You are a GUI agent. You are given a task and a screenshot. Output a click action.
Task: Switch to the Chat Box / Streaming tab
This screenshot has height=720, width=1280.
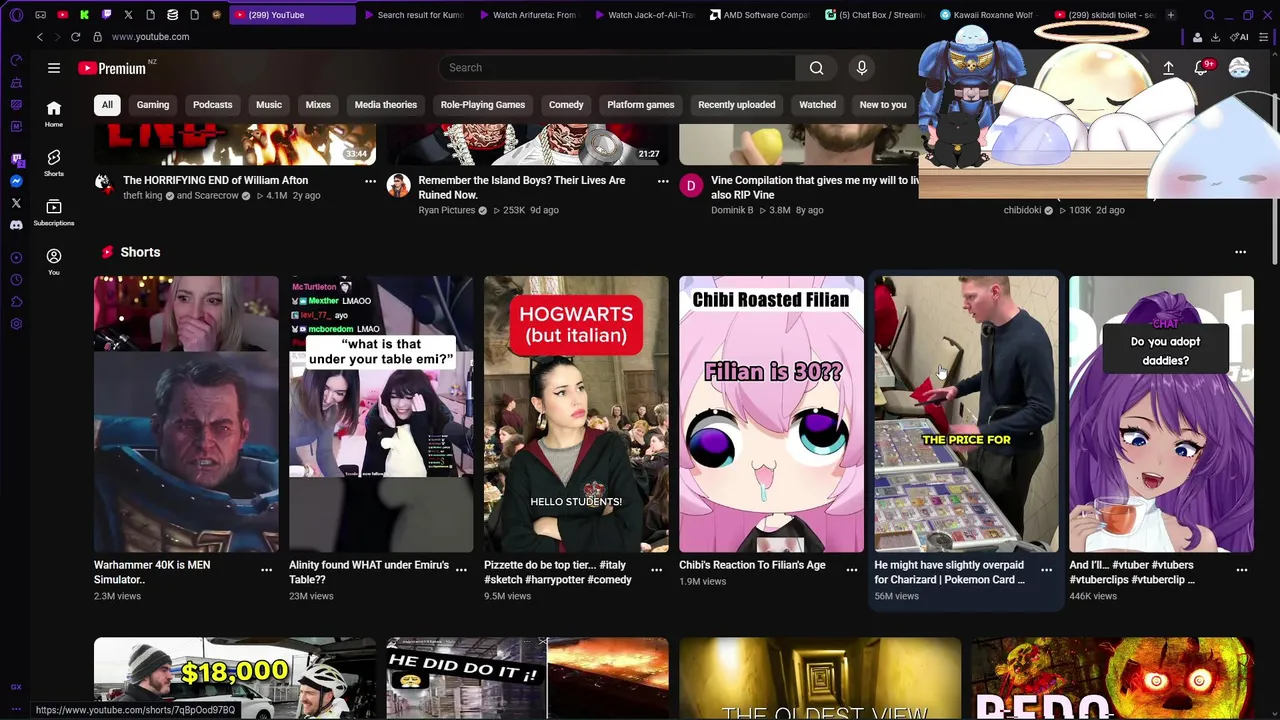coord(876,15)
